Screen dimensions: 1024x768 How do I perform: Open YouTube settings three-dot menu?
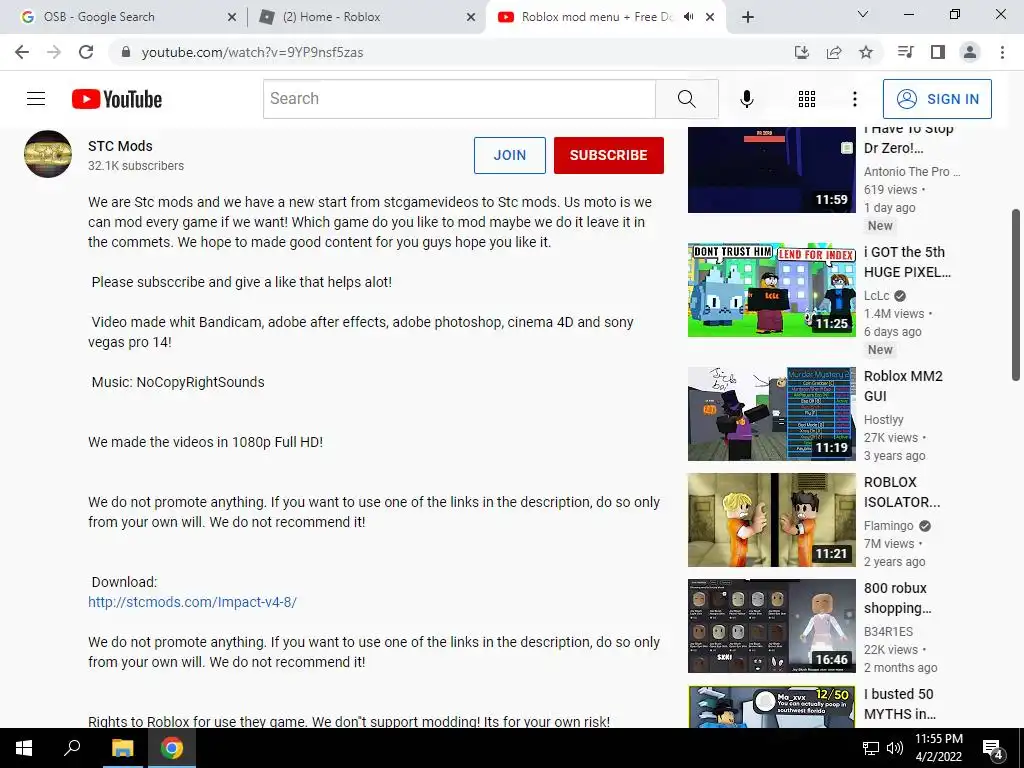coord(854,99)
